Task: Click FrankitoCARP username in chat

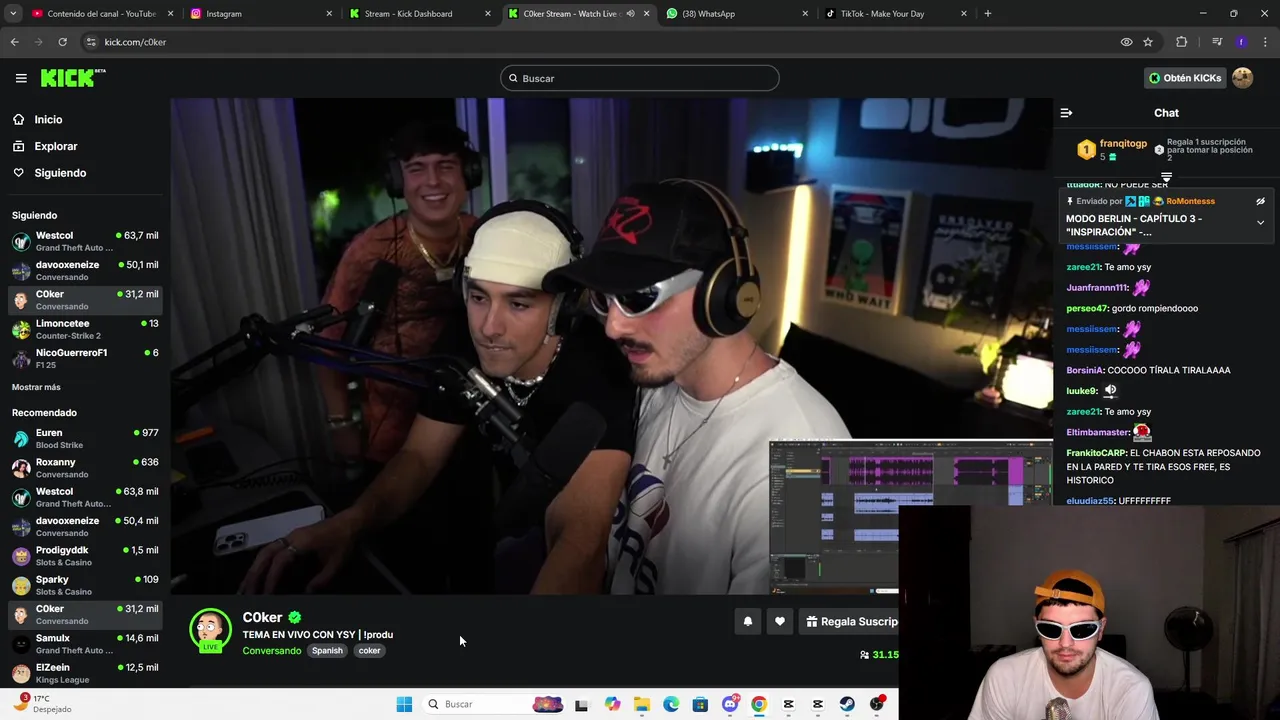Action: pos(1096,453)
